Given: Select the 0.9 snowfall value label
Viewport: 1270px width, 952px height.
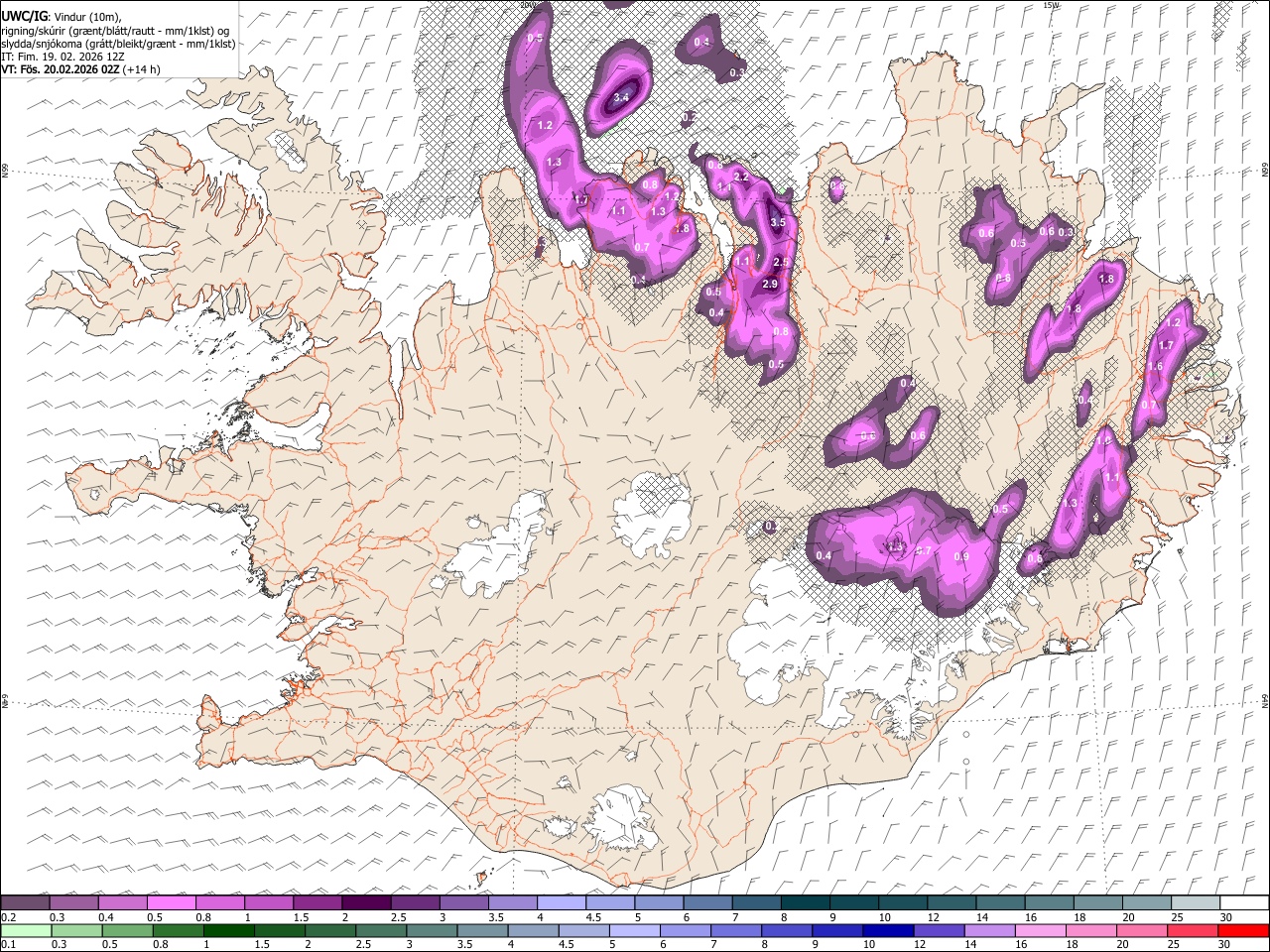Looking at the screenshot, I should pos(960,556).
